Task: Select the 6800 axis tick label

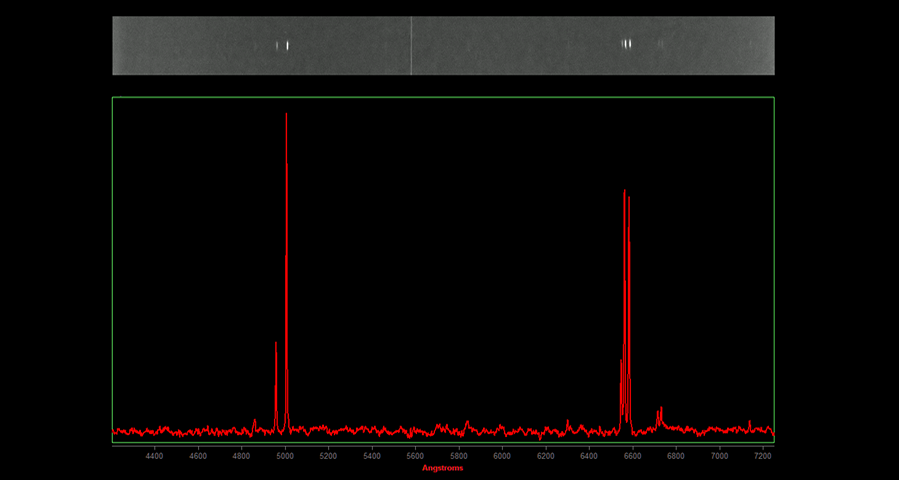Action: [x=676, y=456]
